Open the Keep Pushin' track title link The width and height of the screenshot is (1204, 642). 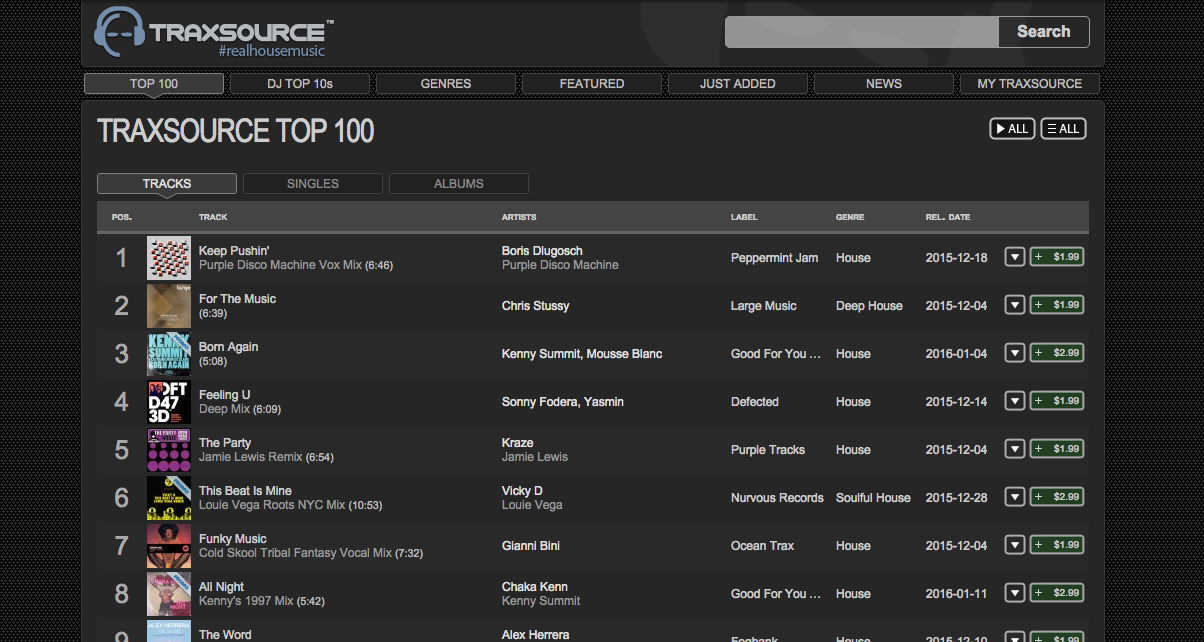(234, 251)
